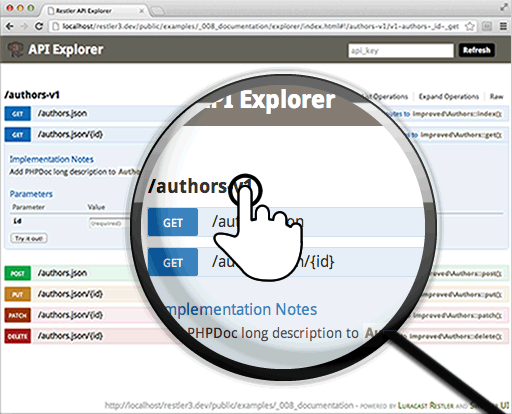
Task: Expand the GET /authors.json operation
Action: (62, 114)
